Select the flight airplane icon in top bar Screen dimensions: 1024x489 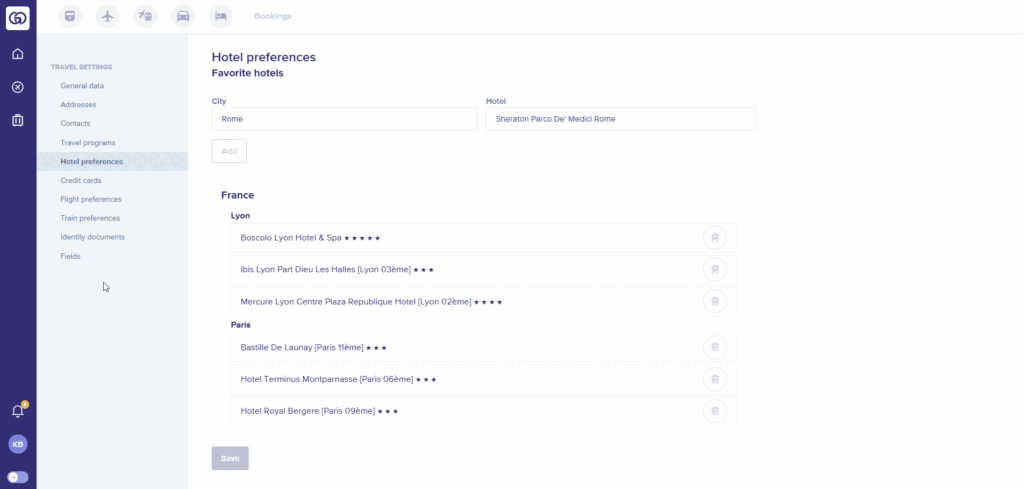(x=108, y=15)
